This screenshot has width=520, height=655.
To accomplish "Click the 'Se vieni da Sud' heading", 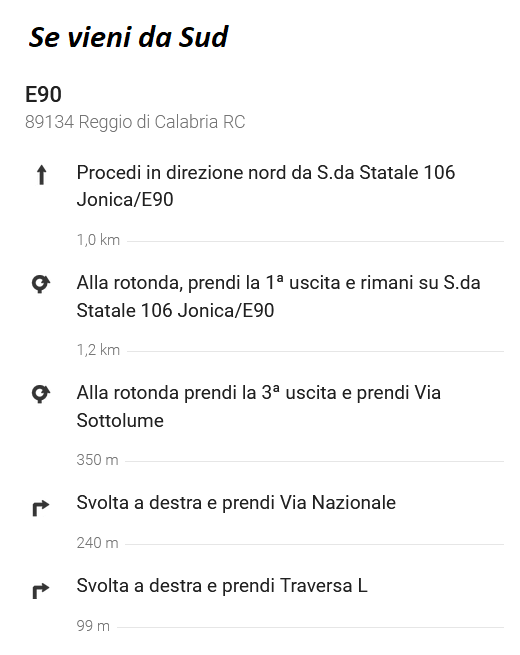I will [x=128, y=38].
